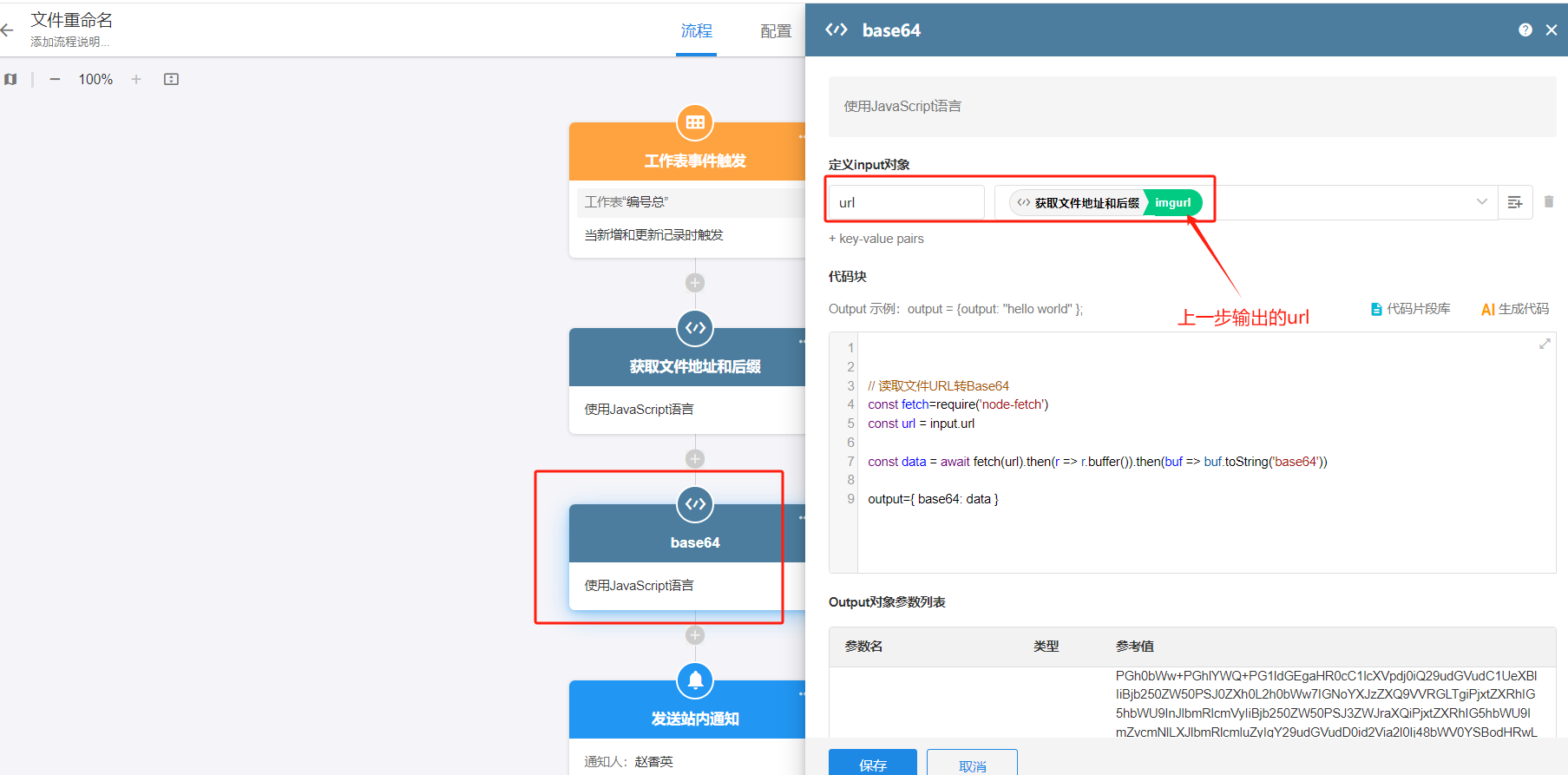1568x775 pixels.
Task: Open help for base64 panel
Action: coord(1525,30)
